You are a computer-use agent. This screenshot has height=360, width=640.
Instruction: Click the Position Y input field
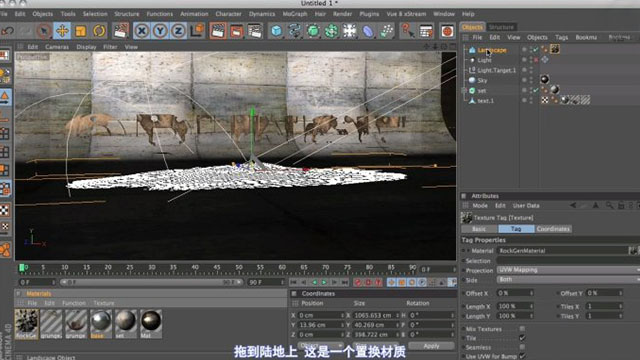[x=321, y=325]
